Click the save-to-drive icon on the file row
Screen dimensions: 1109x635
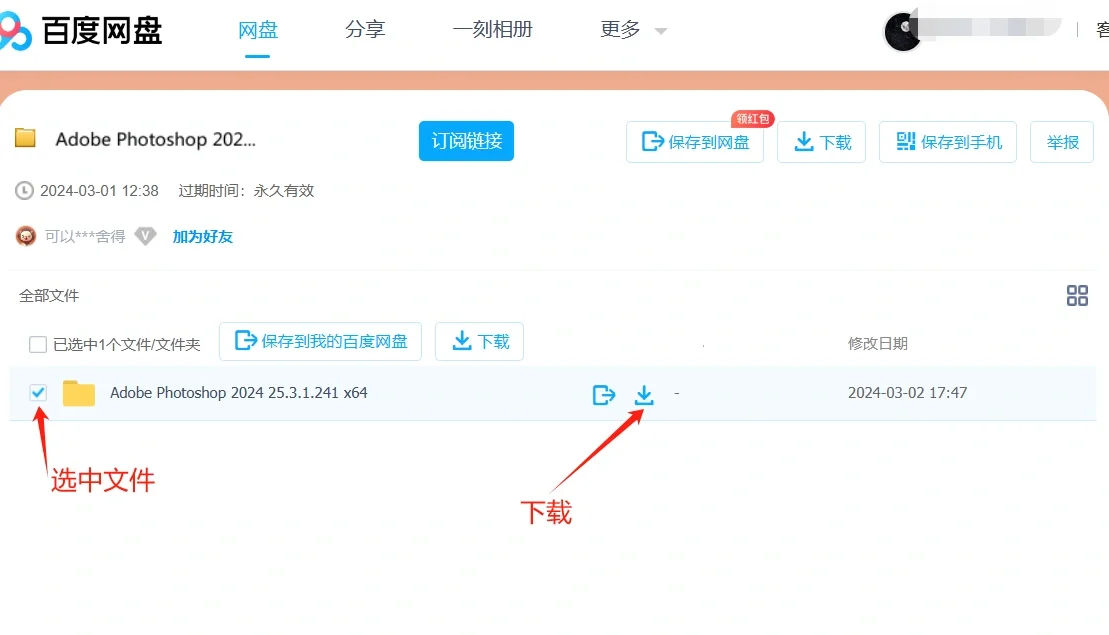coord(604,394)
